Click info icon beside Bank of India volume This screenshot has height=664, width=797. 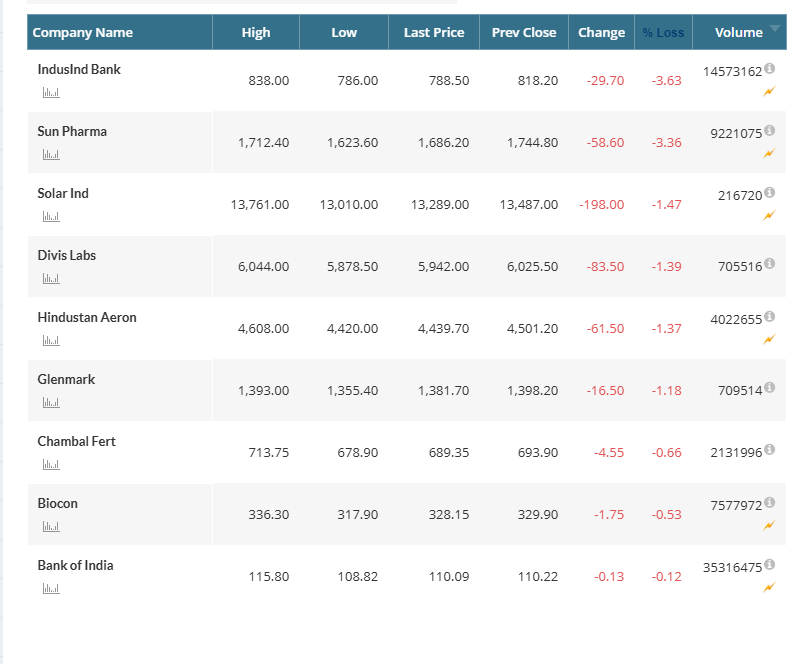tap(770, 564)
